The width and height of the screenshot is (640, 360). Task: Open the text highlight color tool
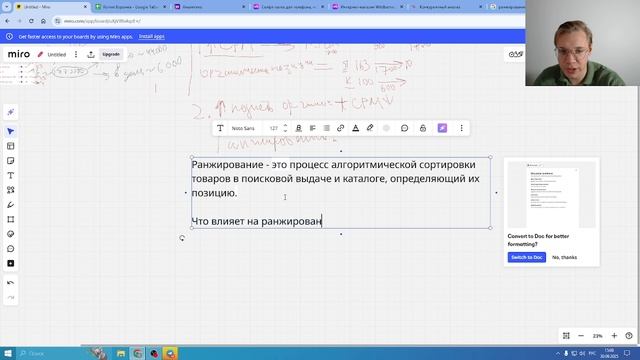(x=370, y=128)
